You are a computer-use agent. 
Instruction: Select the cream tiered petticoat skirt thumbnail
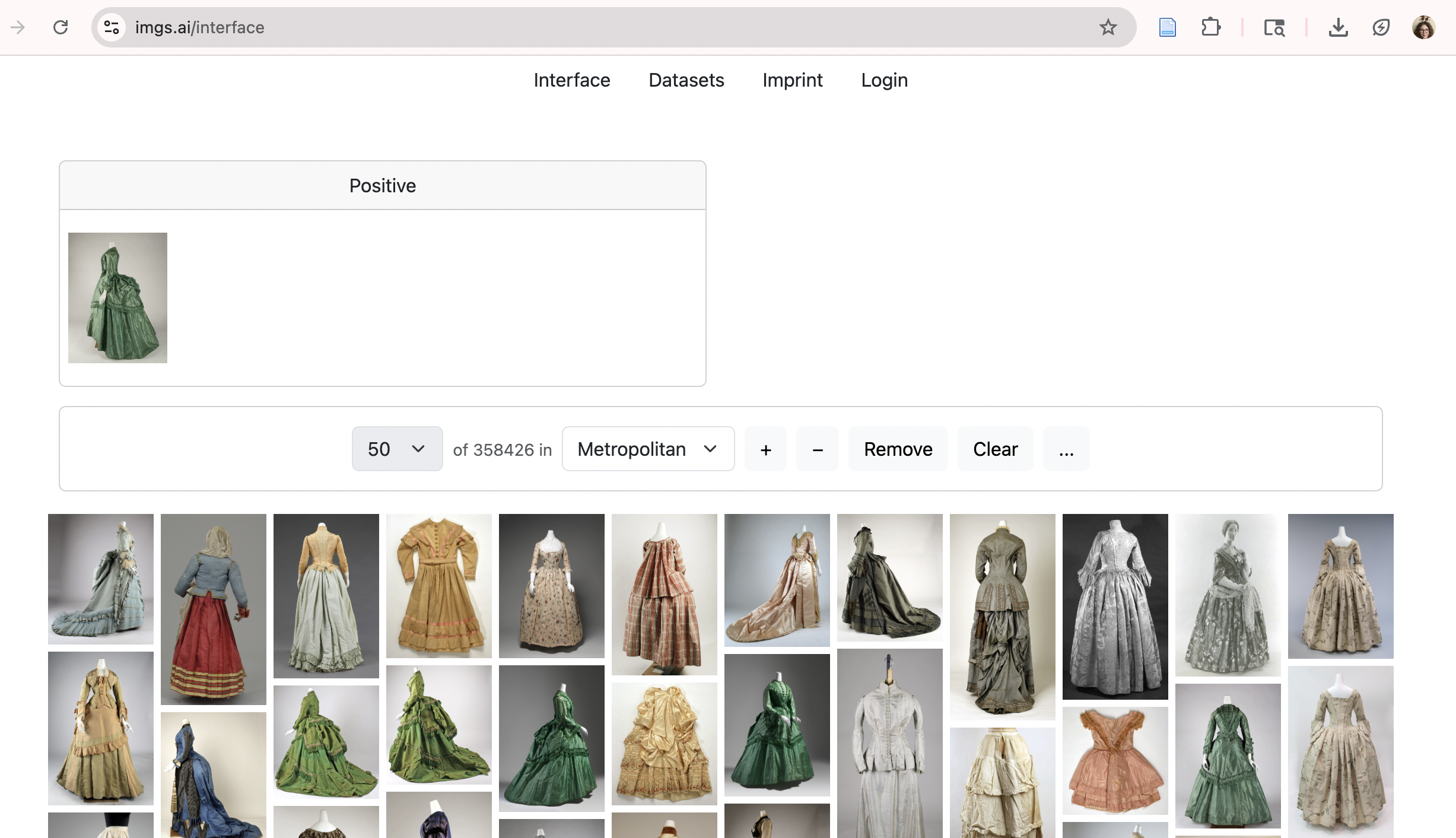click(x=1003, y=783)
